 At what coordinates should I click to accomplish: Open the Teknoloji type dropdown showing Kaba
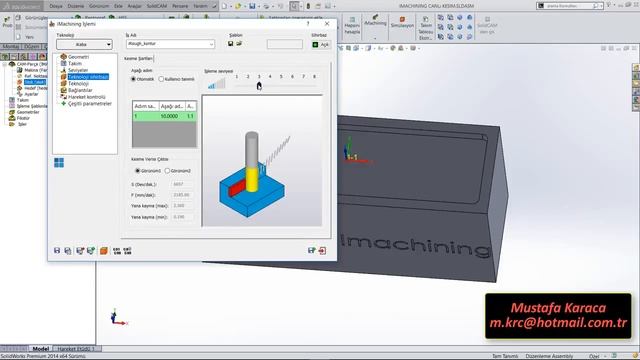84,44
